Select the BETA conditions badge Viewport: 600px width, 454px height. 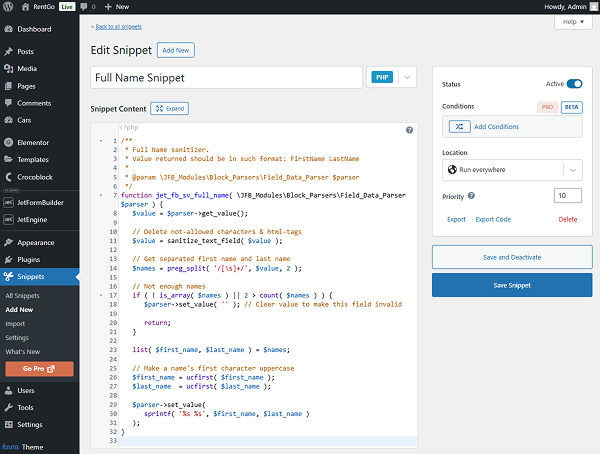(571, 106)
